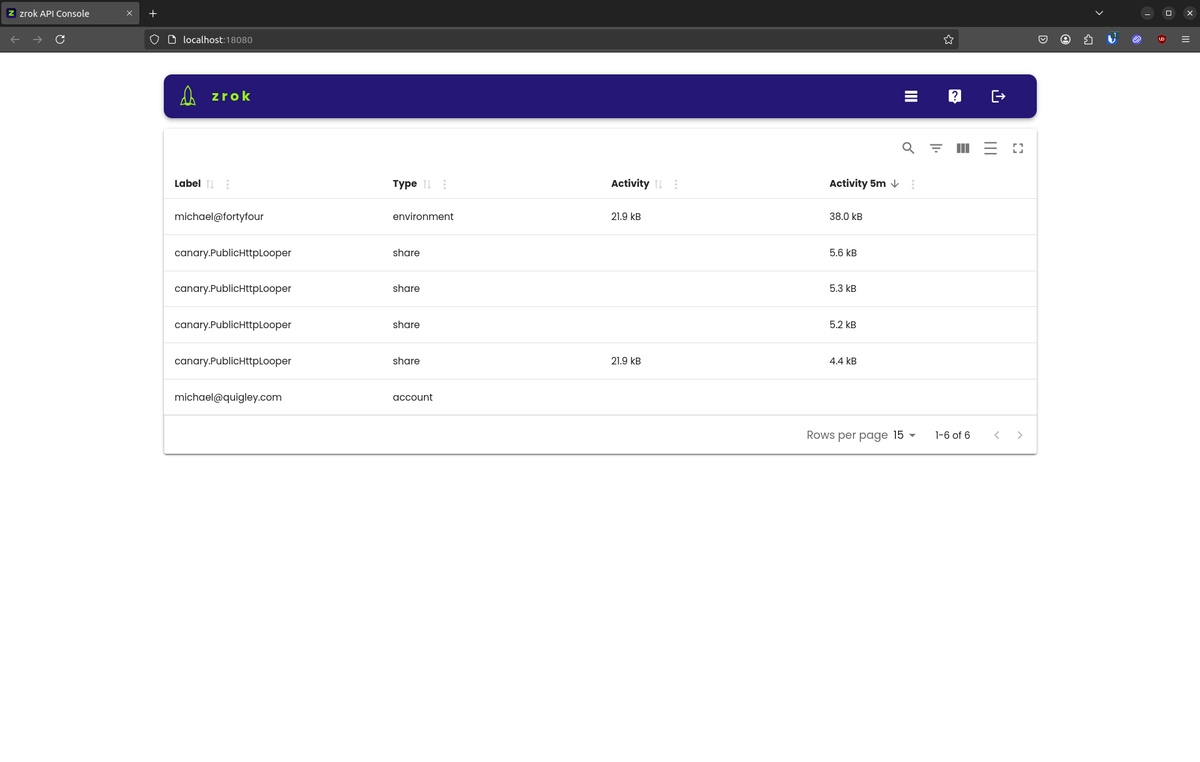Viewport: 1200px width, 762px height.
Task: Click the logout icon in the header
Action: pos(998,96)
